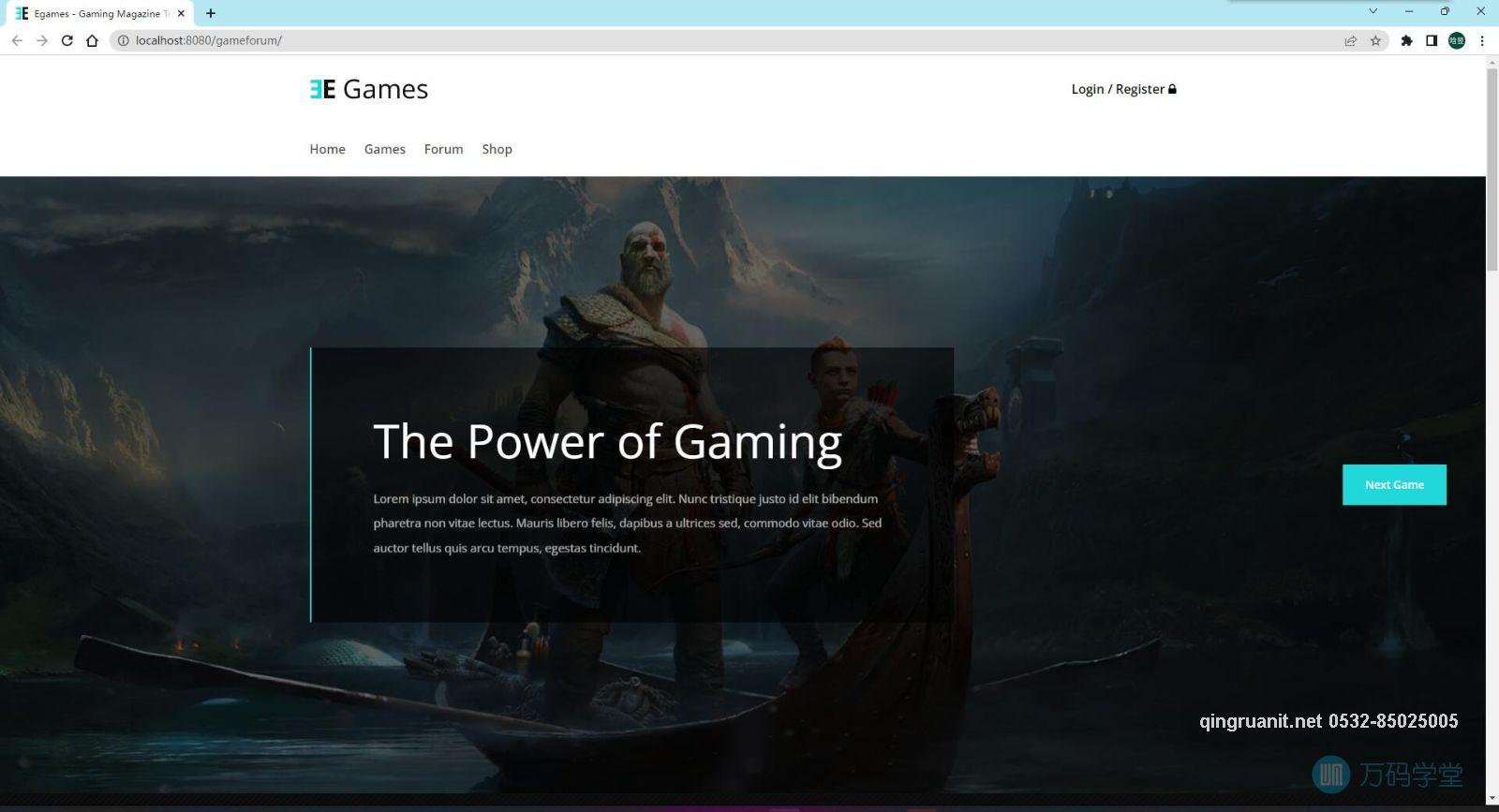Select the Egames Gaming Magazine tab
The image size is (1499, 812).
97,13
